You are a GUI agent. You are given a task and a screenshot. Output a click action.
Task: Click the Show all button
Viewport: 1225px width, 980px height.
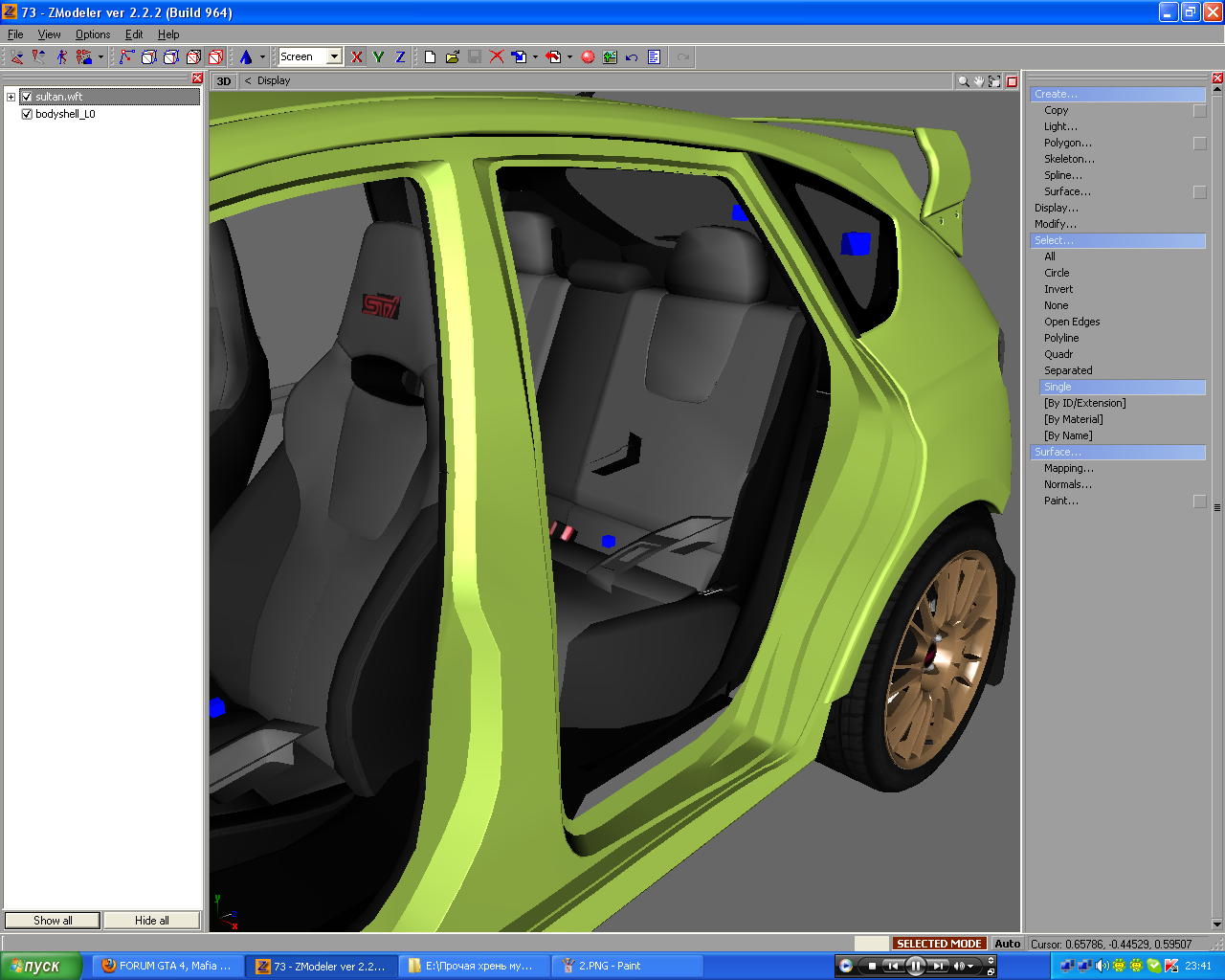click(x=53, y=921)
